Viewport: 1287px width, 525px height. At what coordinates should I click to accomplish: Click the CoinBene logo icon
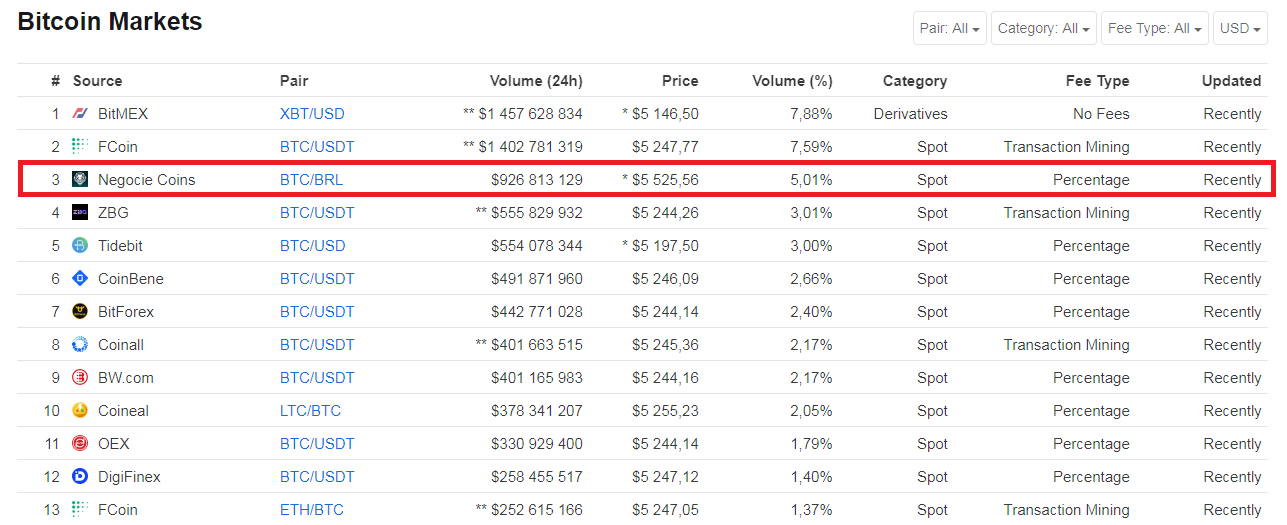point(81,279)
